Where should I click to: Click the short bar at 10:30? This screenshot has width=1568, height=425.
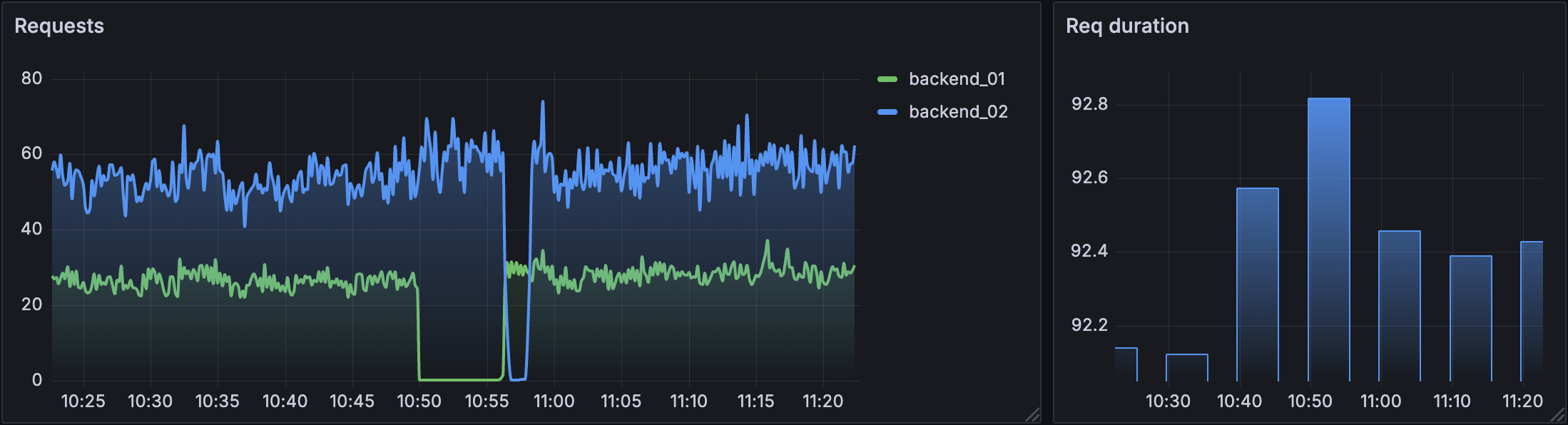[1186, 367]
